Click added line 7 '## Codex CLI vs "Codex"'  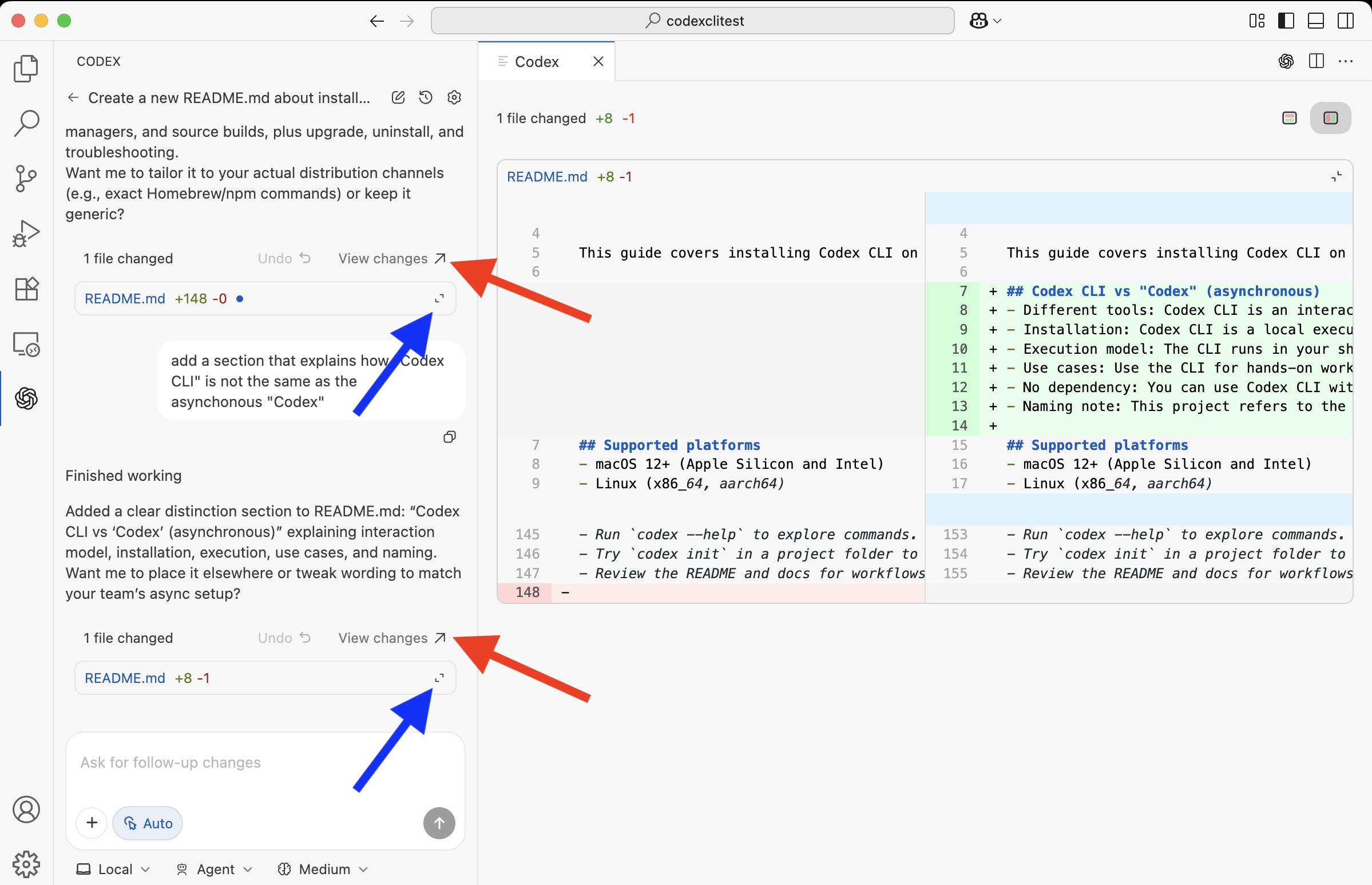[1163, 291]
